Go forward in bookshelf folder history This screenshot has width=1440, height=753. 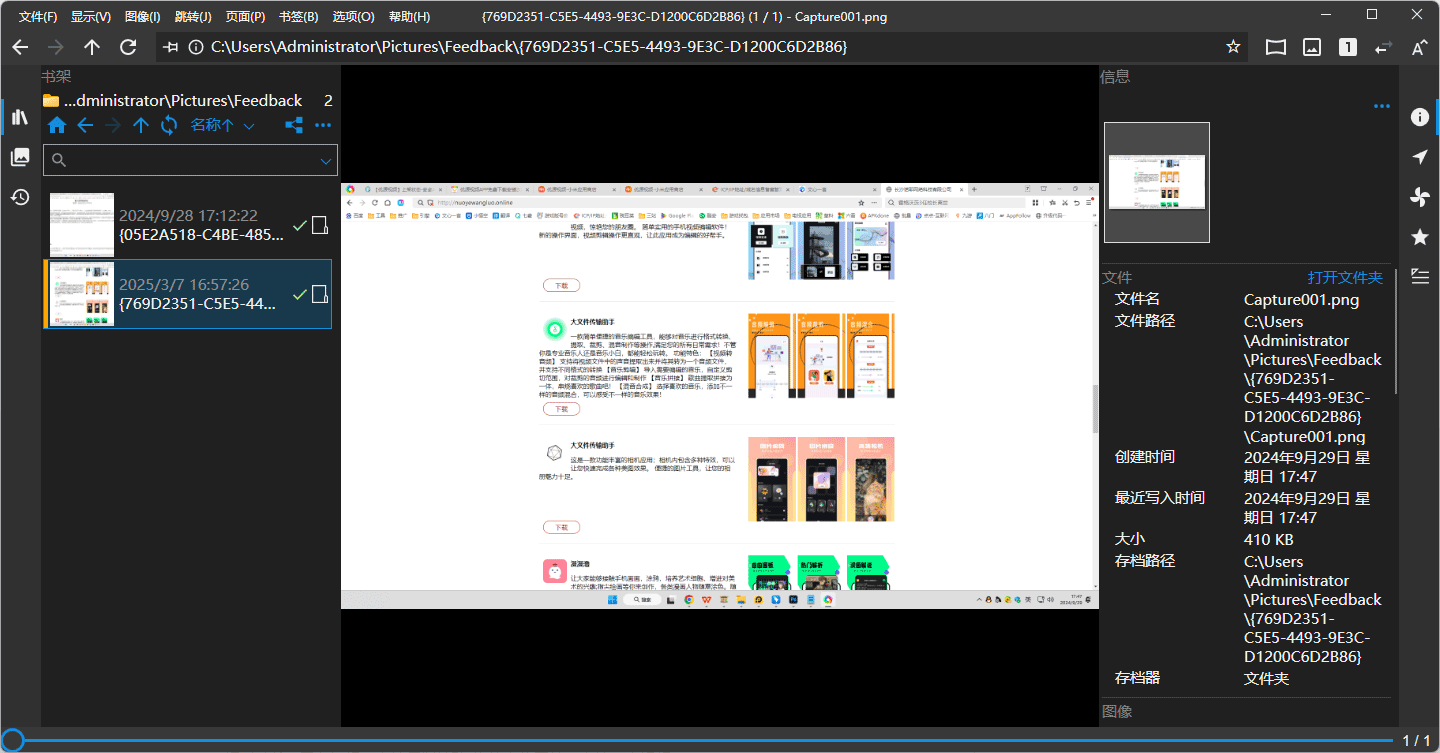113,125
